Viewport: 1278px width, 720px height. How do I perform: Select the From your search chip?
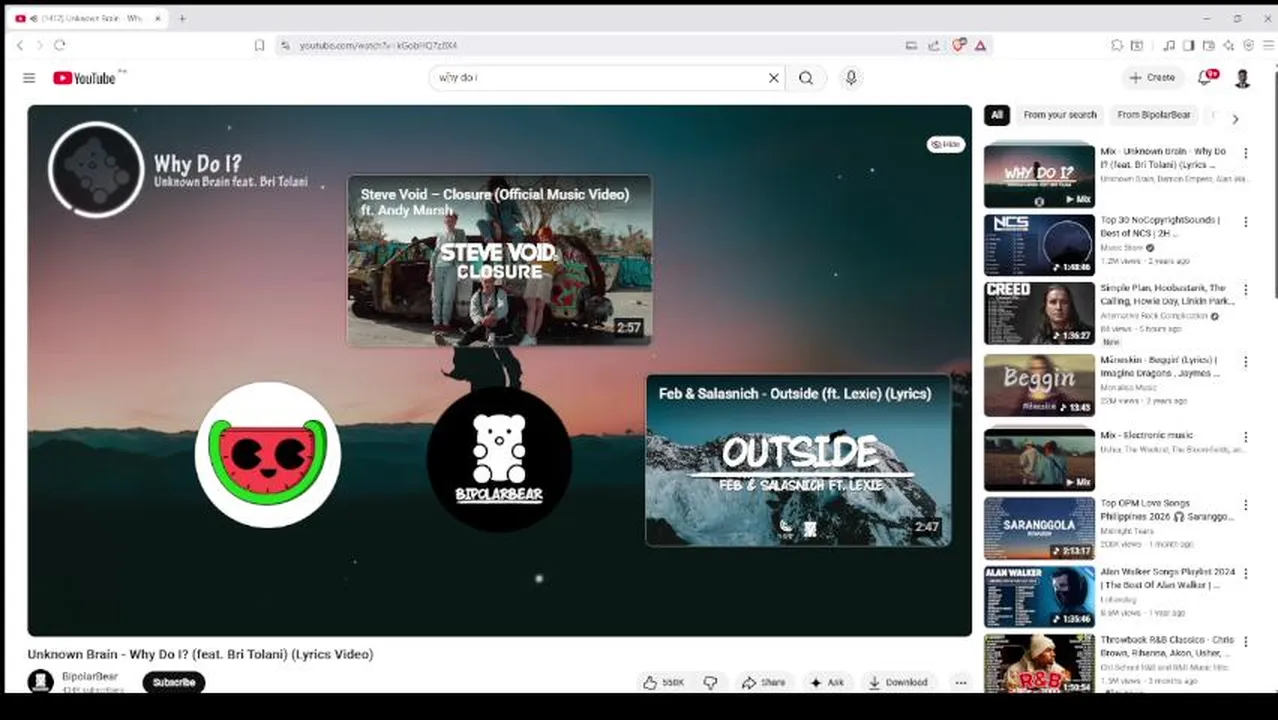(1059, 115)
